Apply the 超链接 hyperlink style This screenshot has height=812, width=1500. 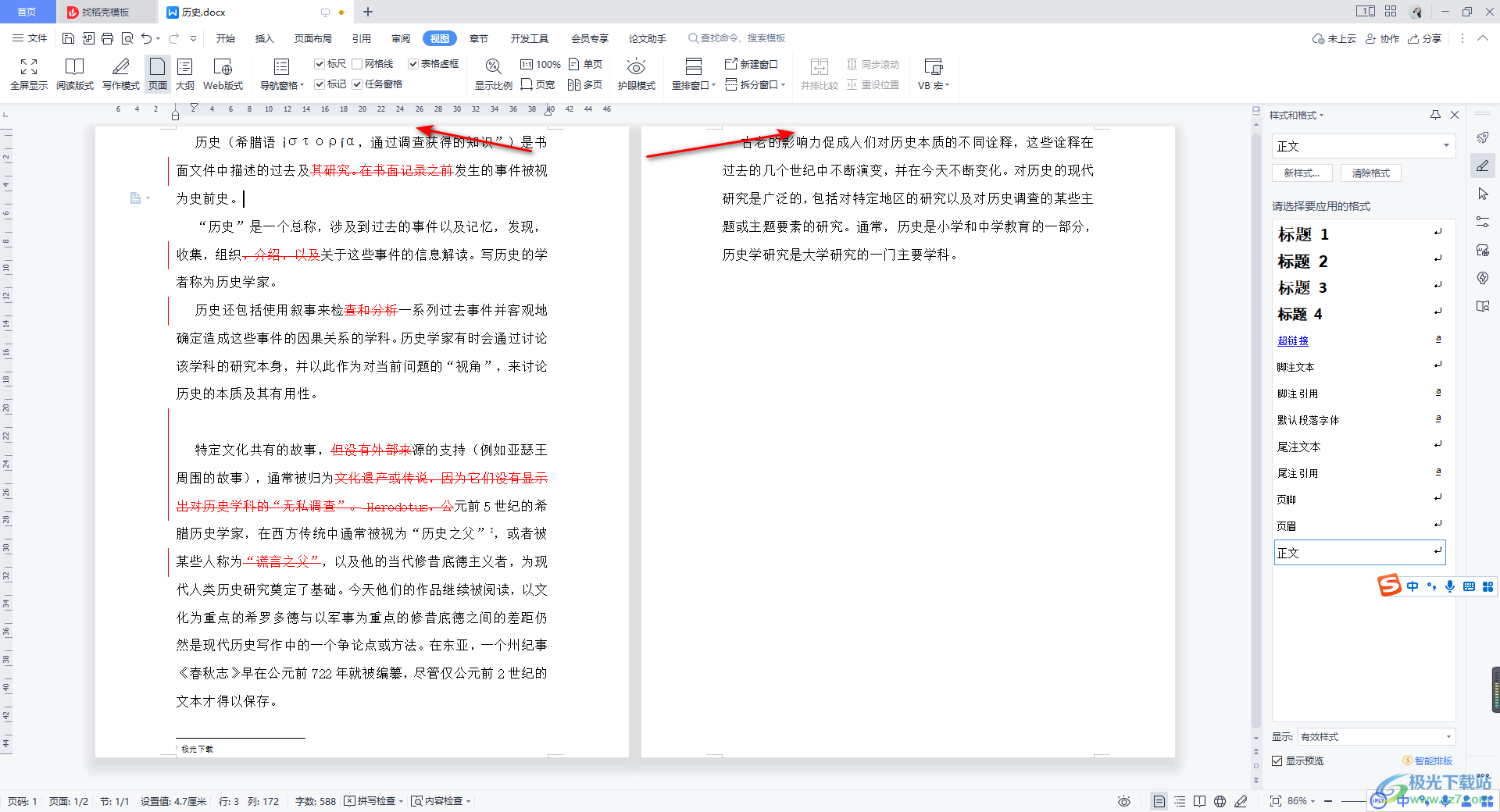point(1360,340)
